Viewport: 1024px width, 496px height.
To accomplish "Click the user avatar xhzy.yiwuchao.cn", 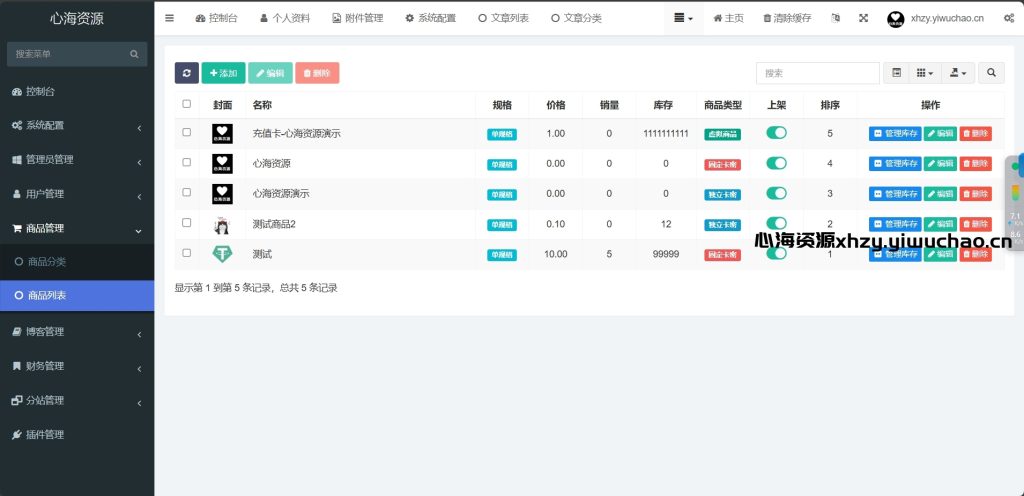I will pos(895,19).
